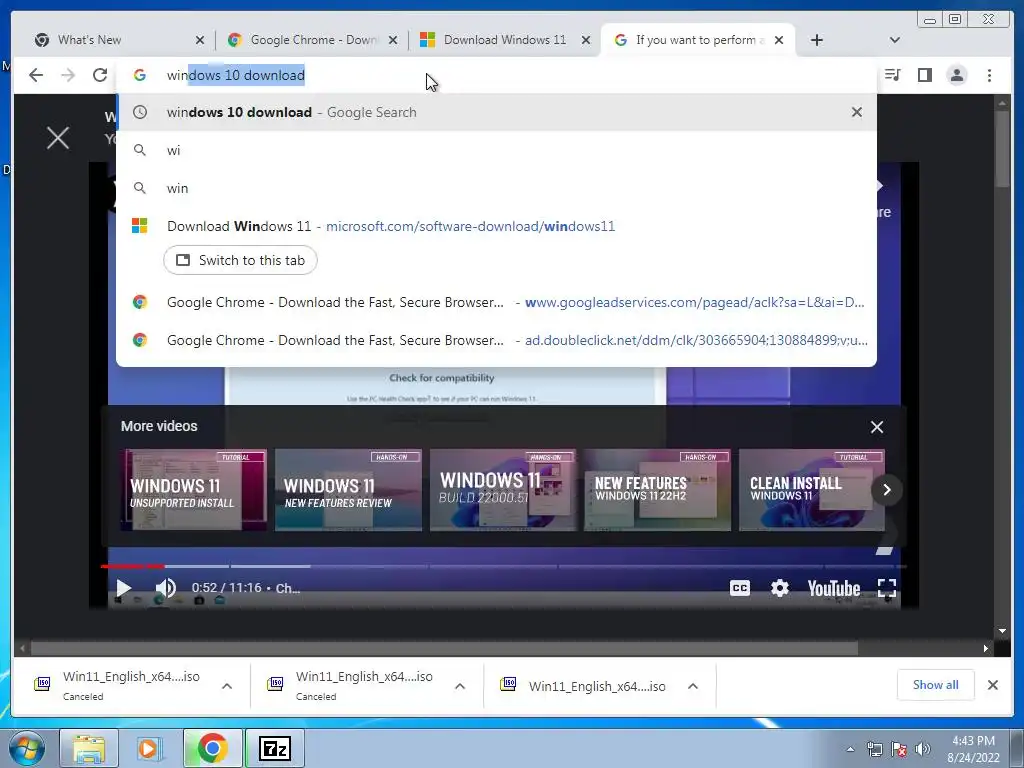Close the downloads bar

tap(993, 685)
